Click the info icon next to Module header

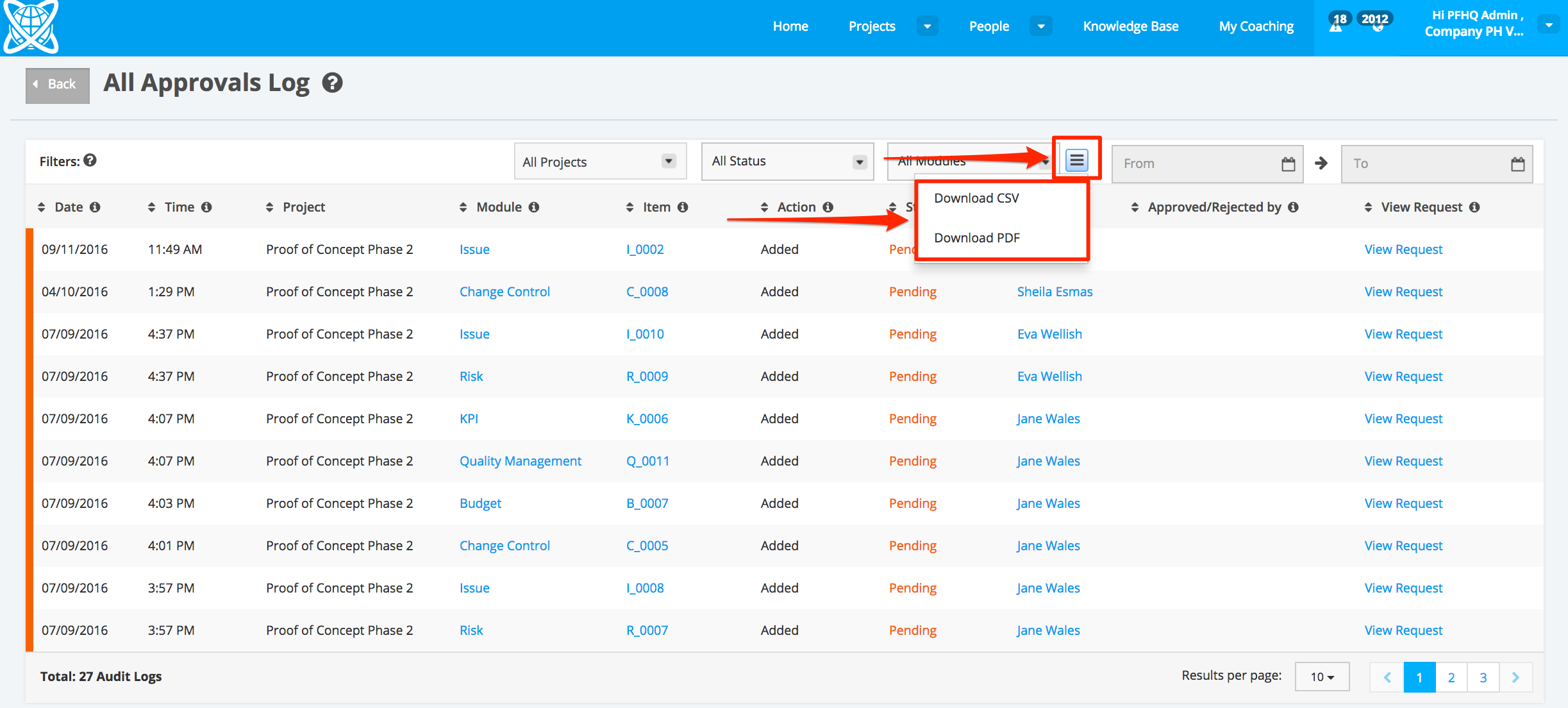pos(534,207)
